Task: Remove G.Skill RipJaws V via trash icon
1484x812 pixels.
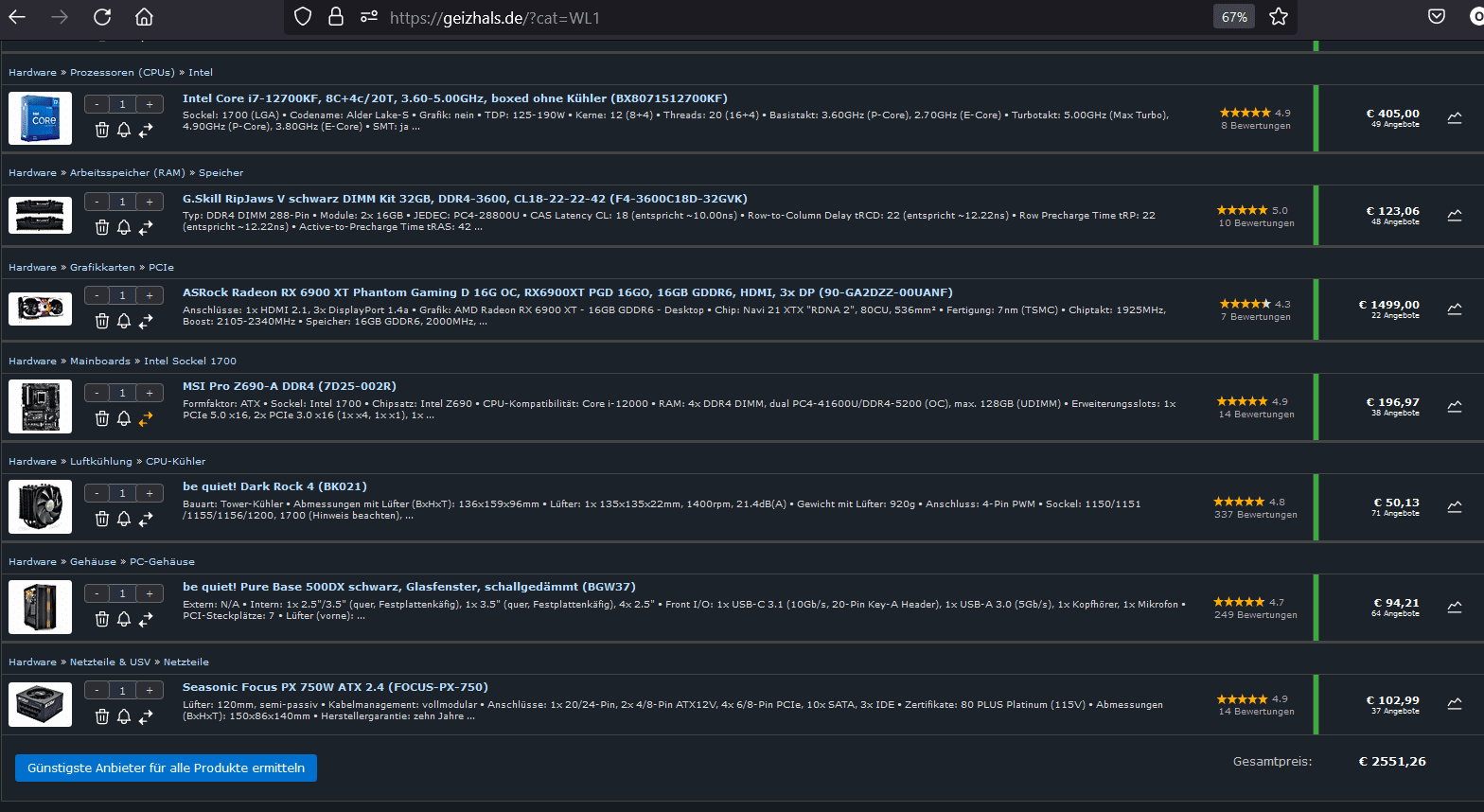Action: click(102, 227)
